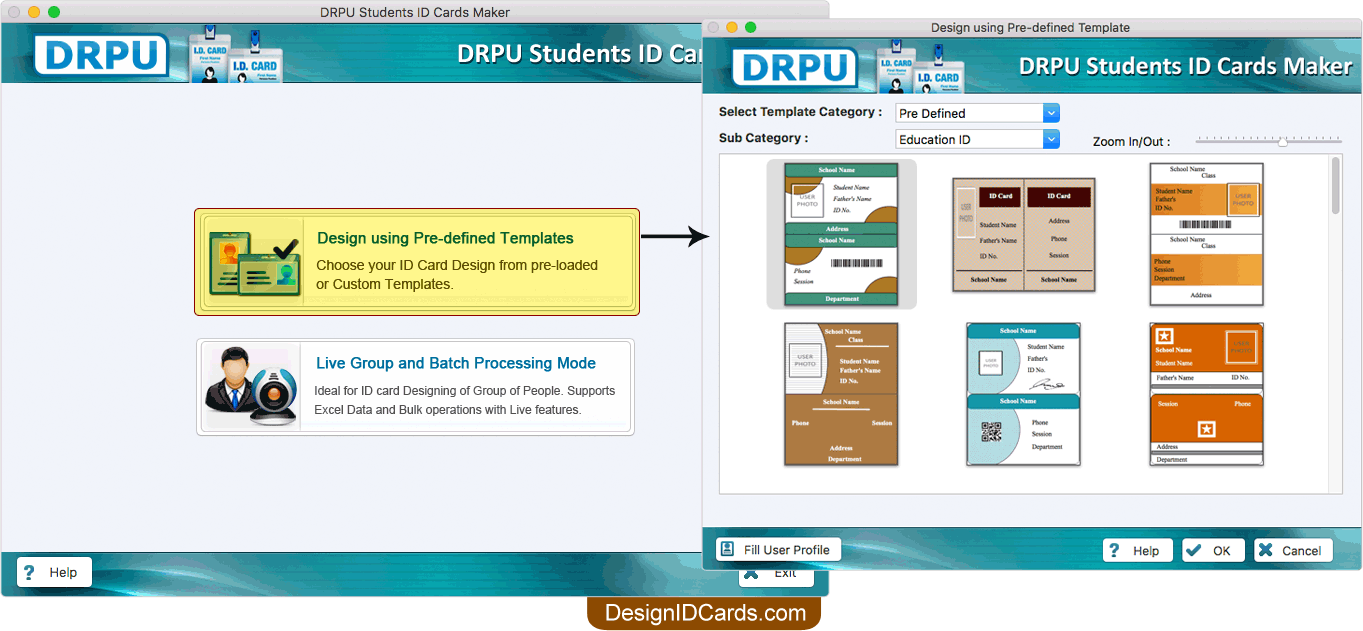Choose the Design using Pre-defined Templates option
This screenshot has height=631, width=1363.
pyautogui.click(x=417, y=262)
